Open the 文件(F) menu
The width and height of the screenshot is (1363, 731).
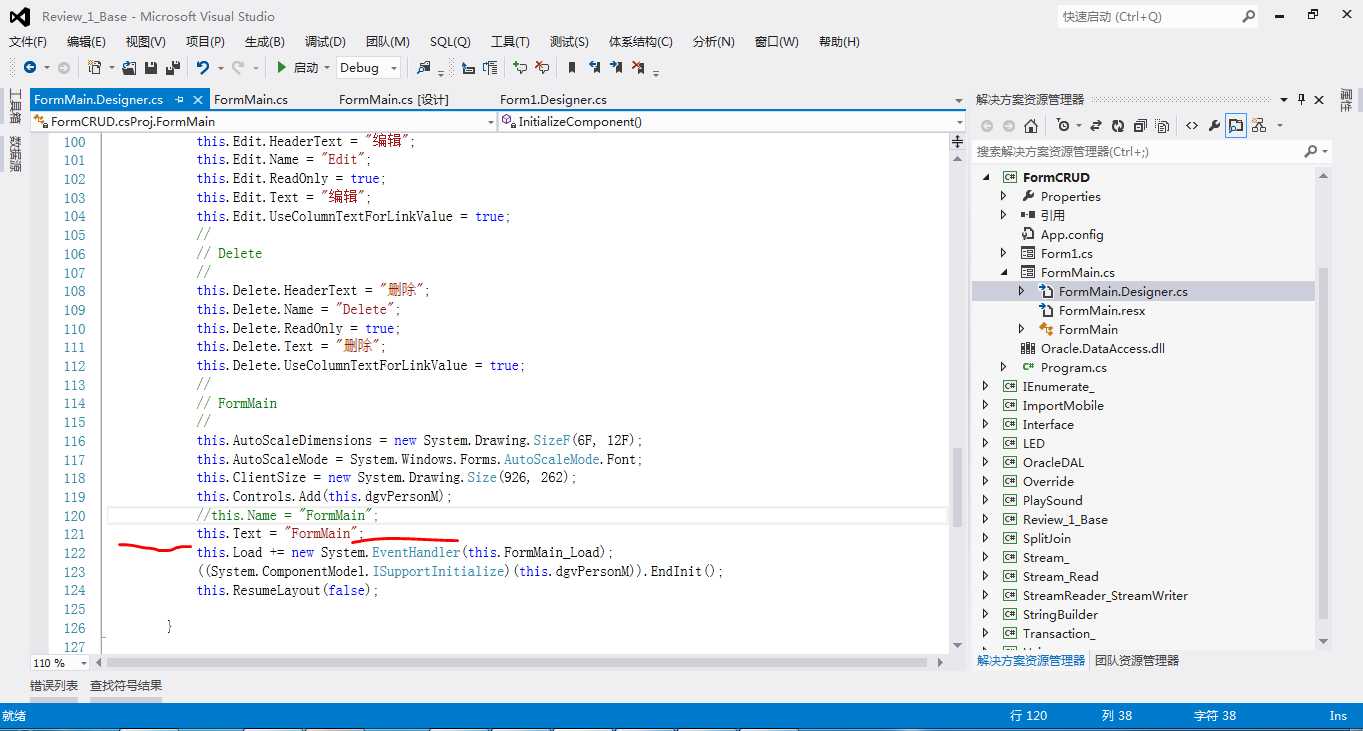coord(28,41)
